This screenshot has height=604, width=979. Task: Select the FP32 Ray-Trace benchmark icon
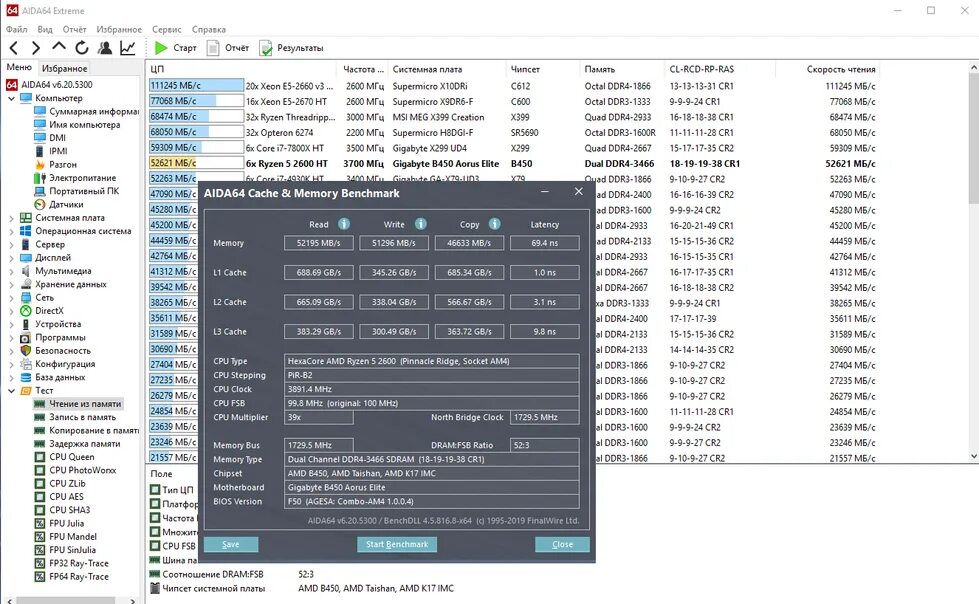[40, 563]
